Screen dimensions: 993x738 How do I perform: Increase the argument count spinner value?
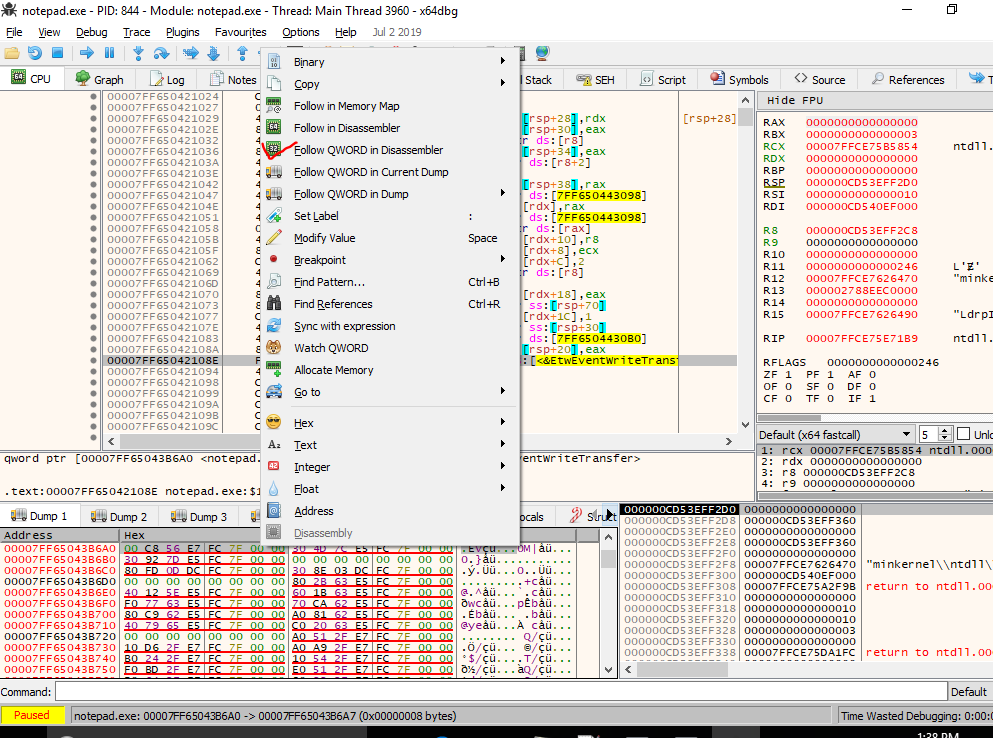[x=946, y=430]
